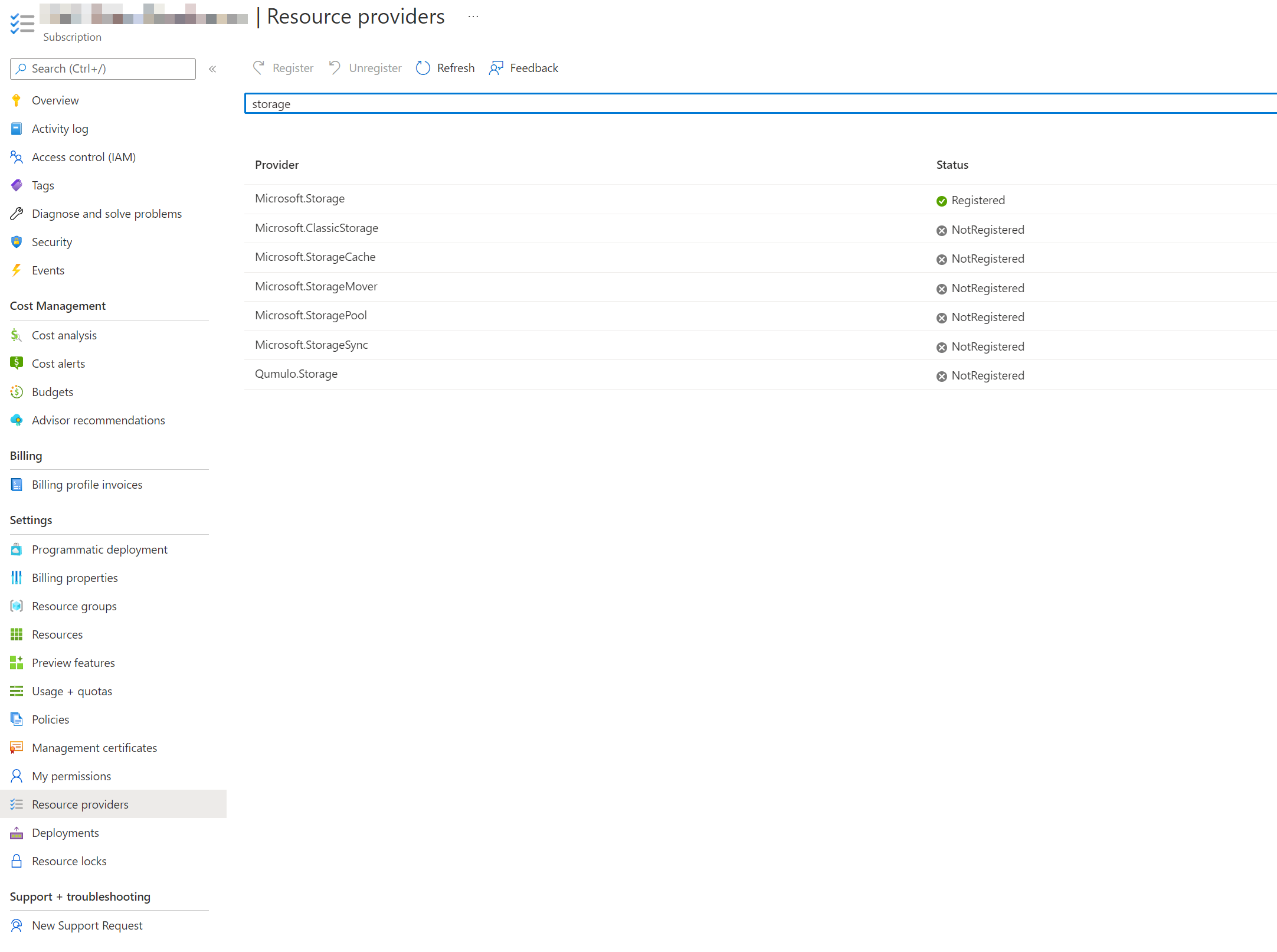Click the Provider column header
Screen dimensions: 1277x952
tap(276, 165)
